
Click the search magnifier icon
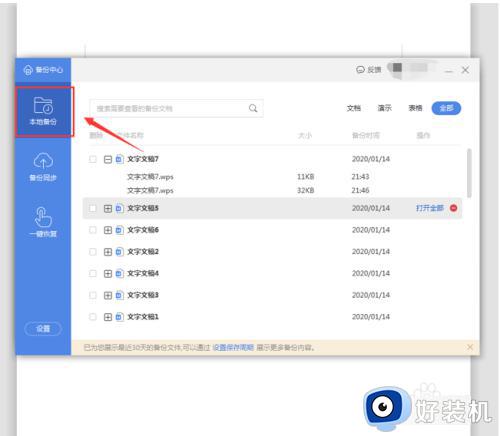tap(253, 108)
